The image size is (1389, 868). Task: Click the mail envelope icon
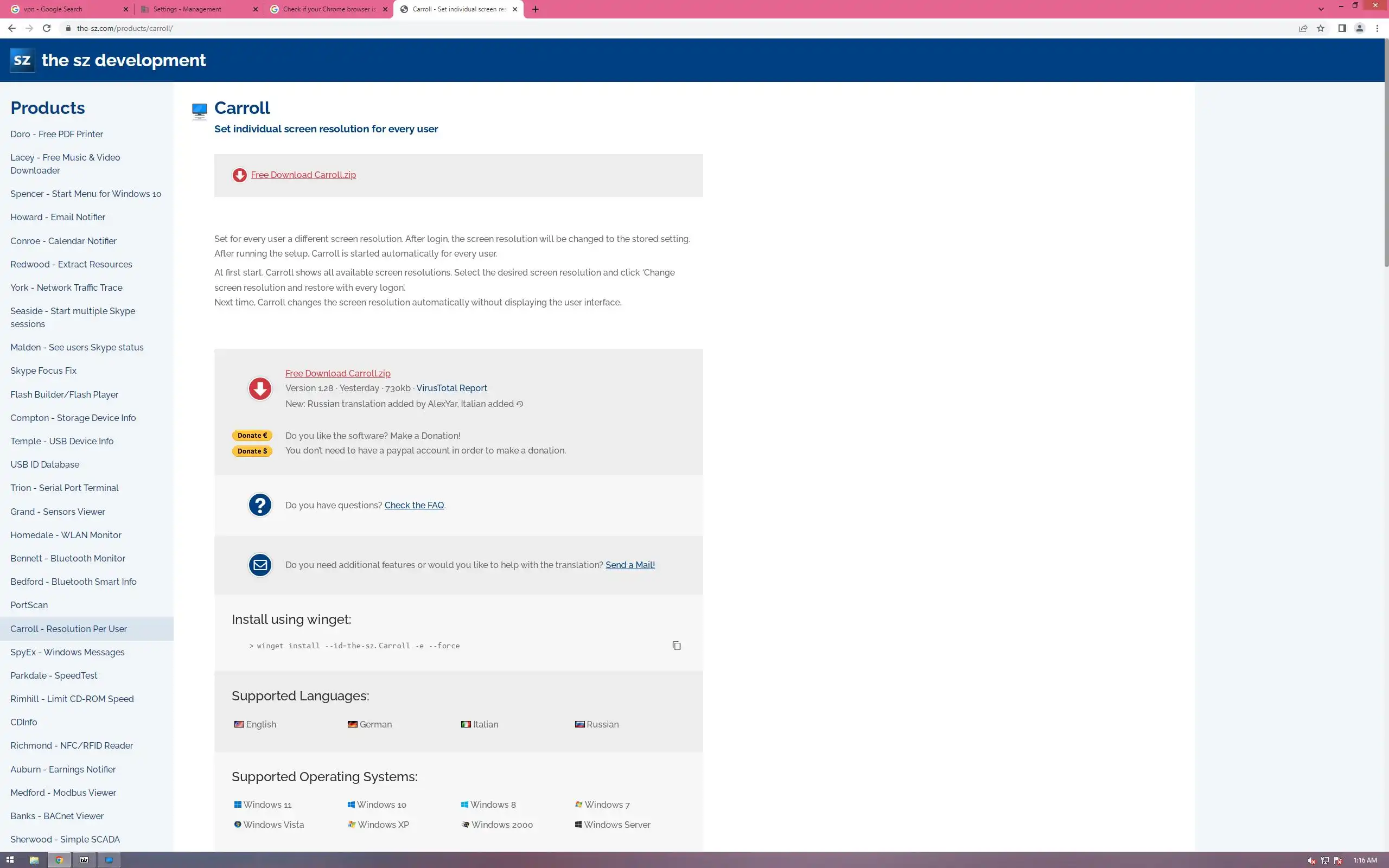[259, 565]
